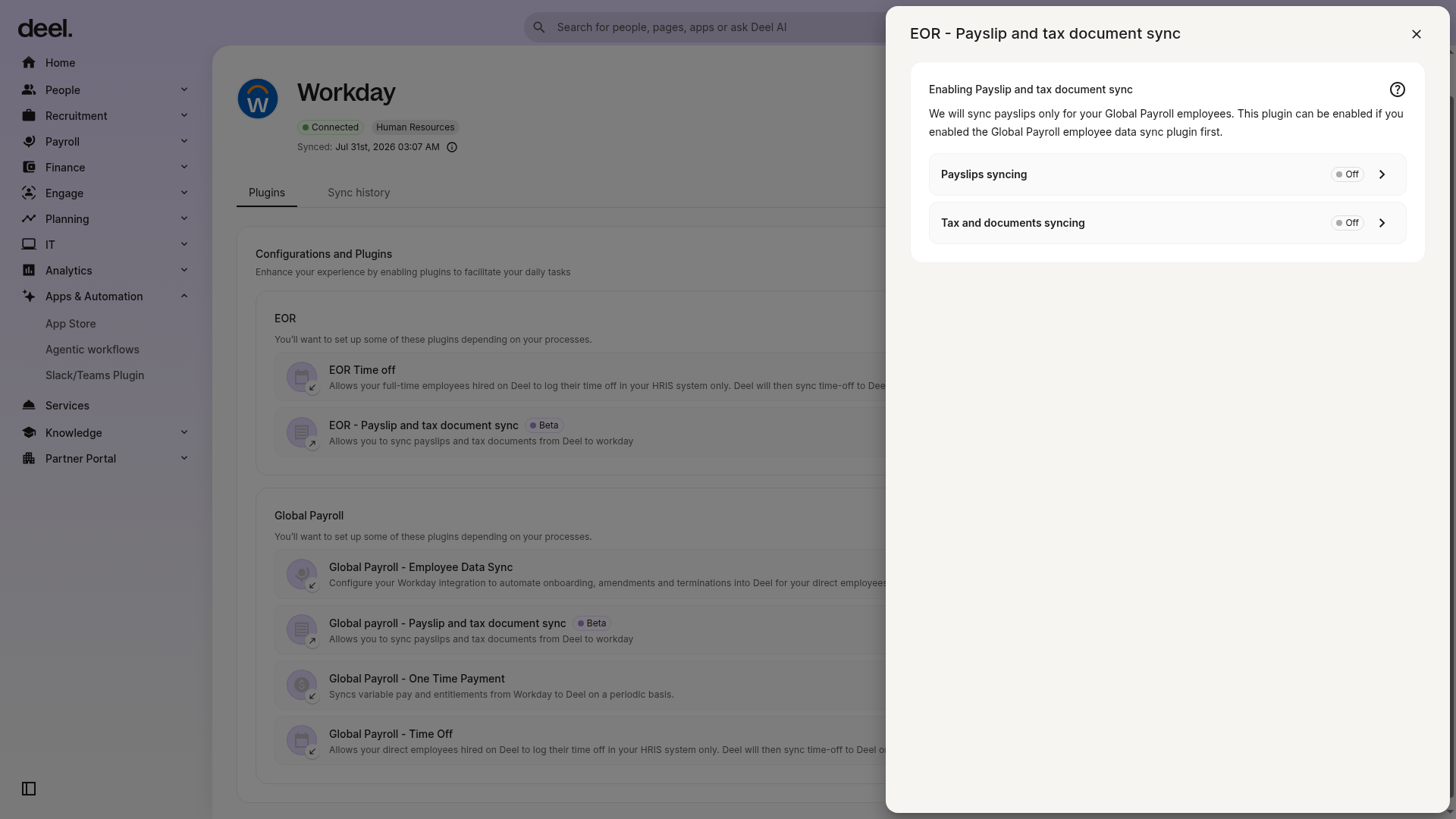Expand the Partner Portal chevron
This screenshot has width=1456, height=819.
pyautogui.click(x=184, y=458)
